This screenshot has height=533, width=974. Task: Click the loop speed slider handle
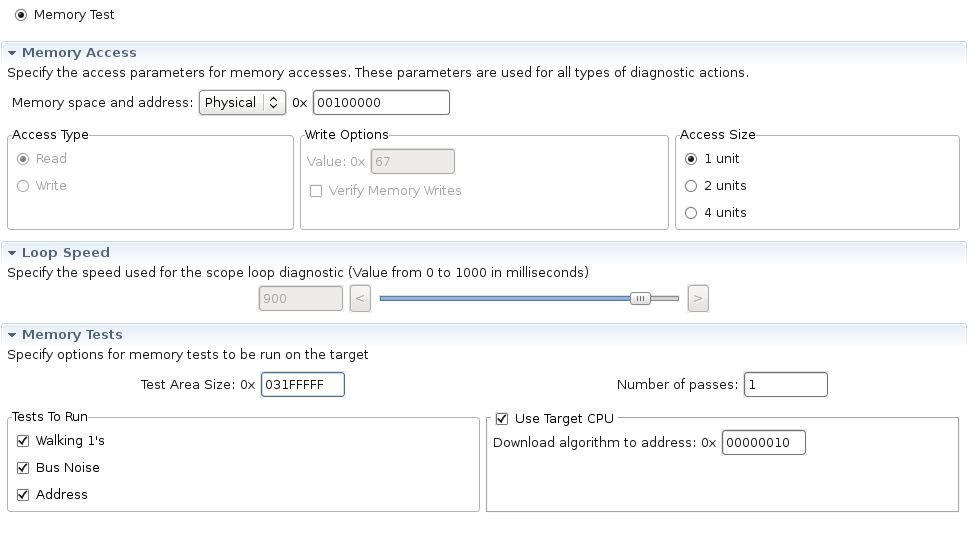point(640,298)
